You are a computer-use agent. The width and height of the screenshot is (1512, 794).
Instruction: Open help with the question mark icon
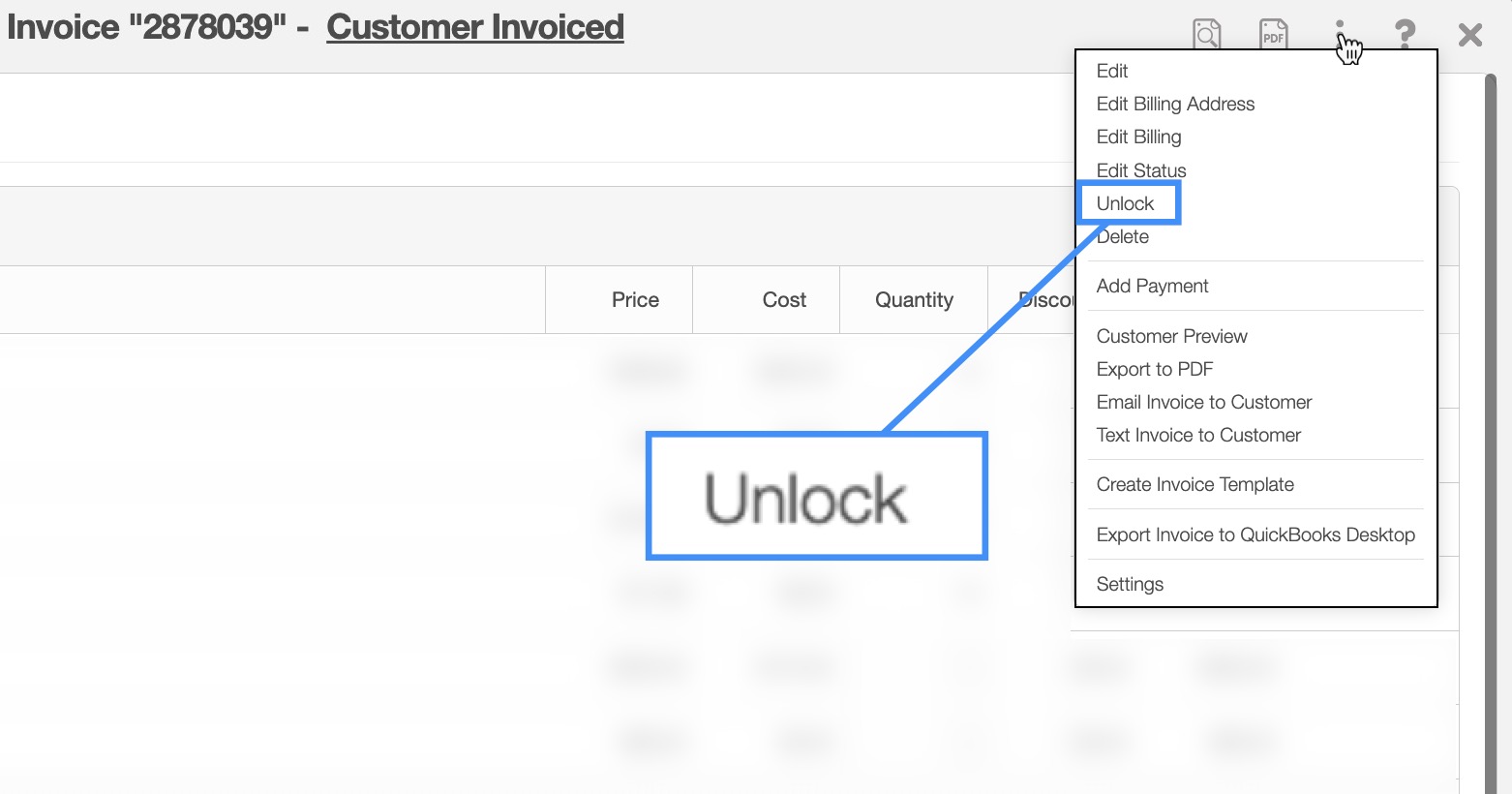1405,35
